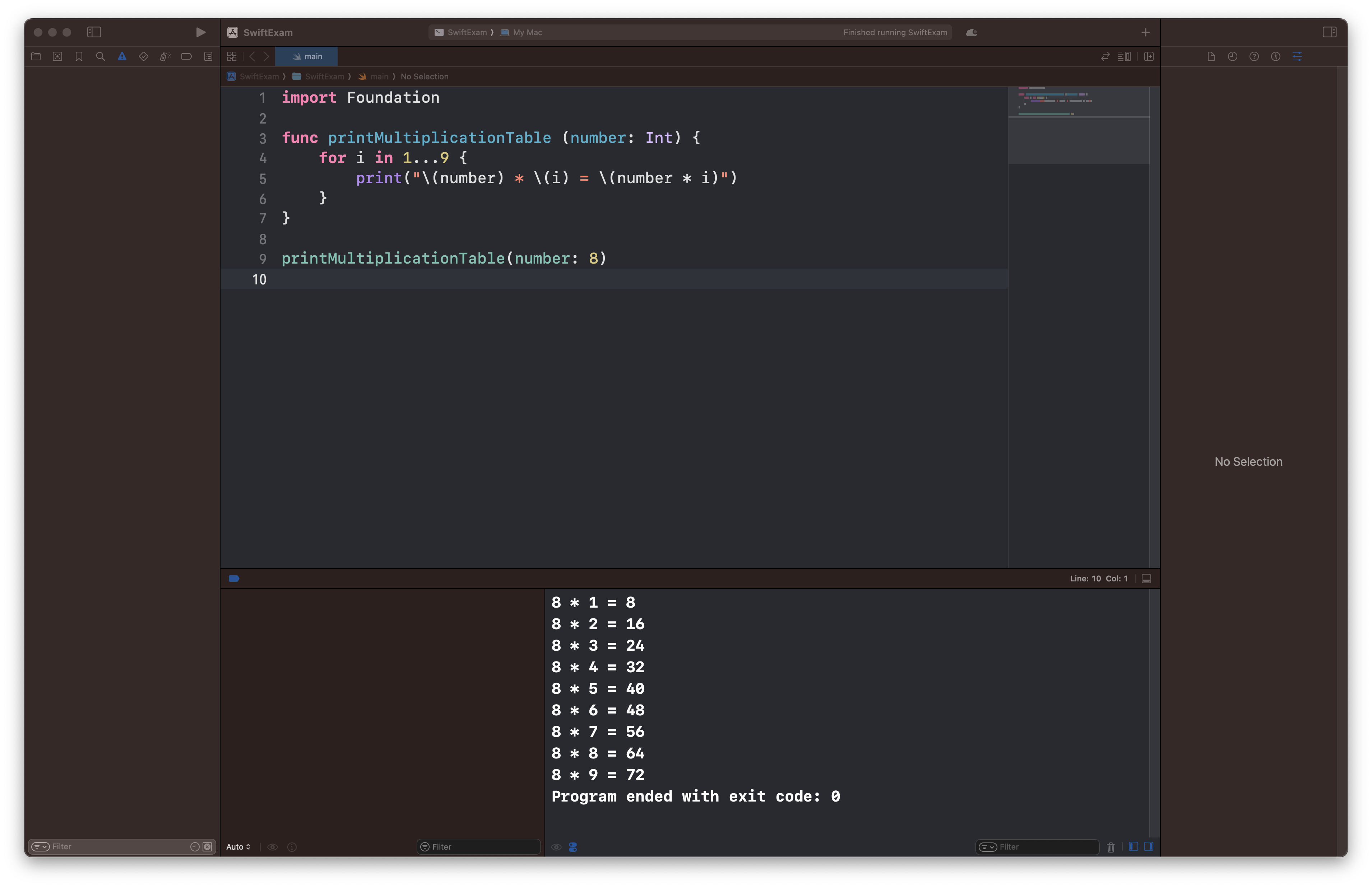Screen dimensions: 1372x887
Task: Open editor options (minimap) menu
Action: [x=1124, y=56]
